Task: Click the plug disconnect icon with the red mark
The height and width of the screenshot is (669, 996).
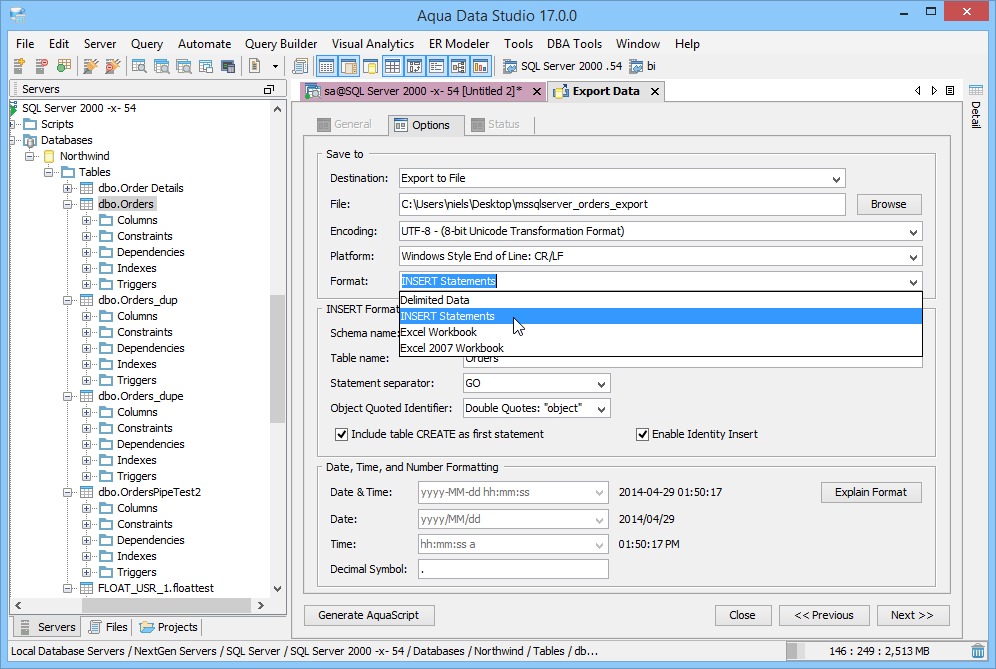Action: [x=112, y=66]
